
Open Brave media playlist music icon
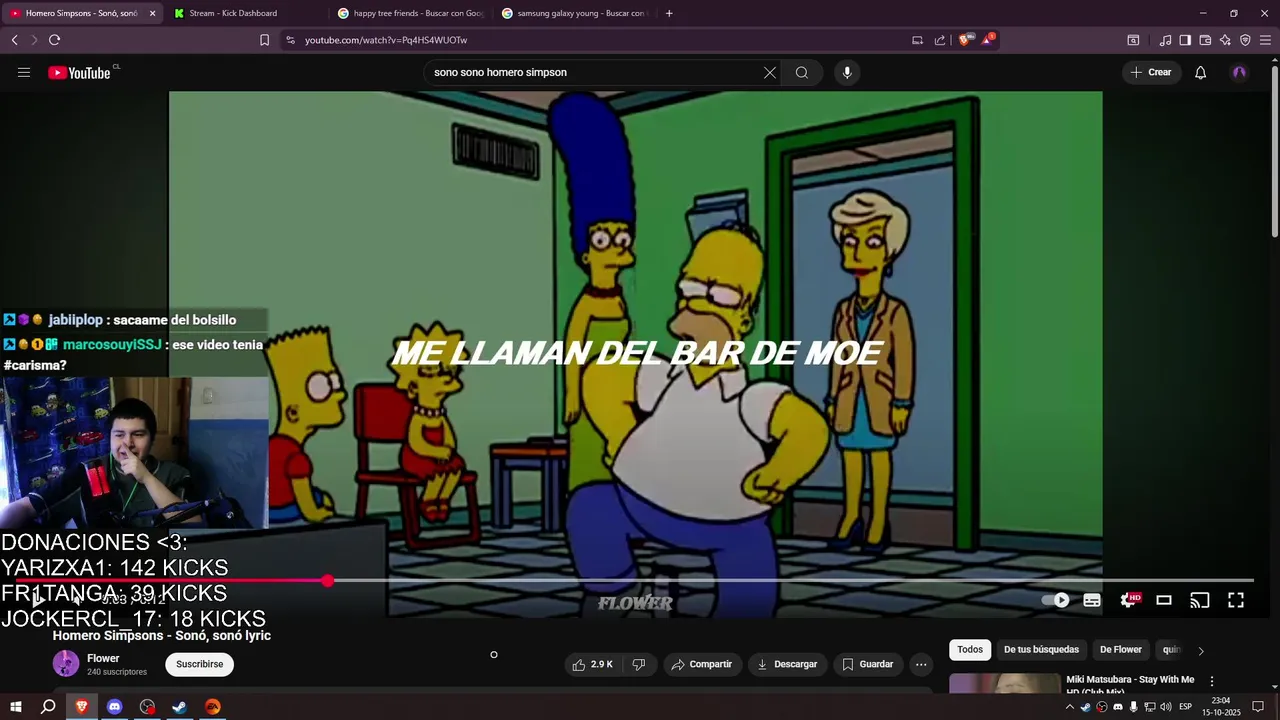coord(1165,40)
